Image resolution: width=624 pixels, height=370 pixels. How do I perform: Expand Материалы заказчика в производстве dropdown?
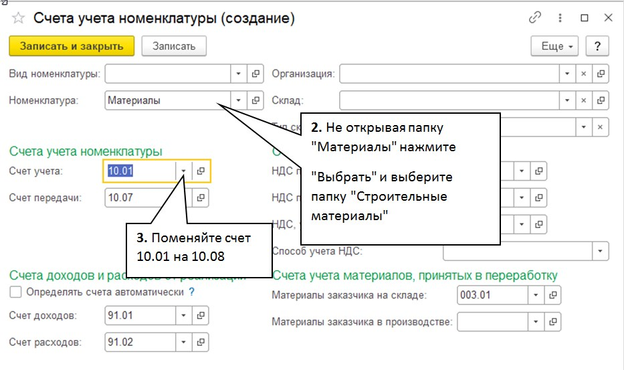click(536, 322)
